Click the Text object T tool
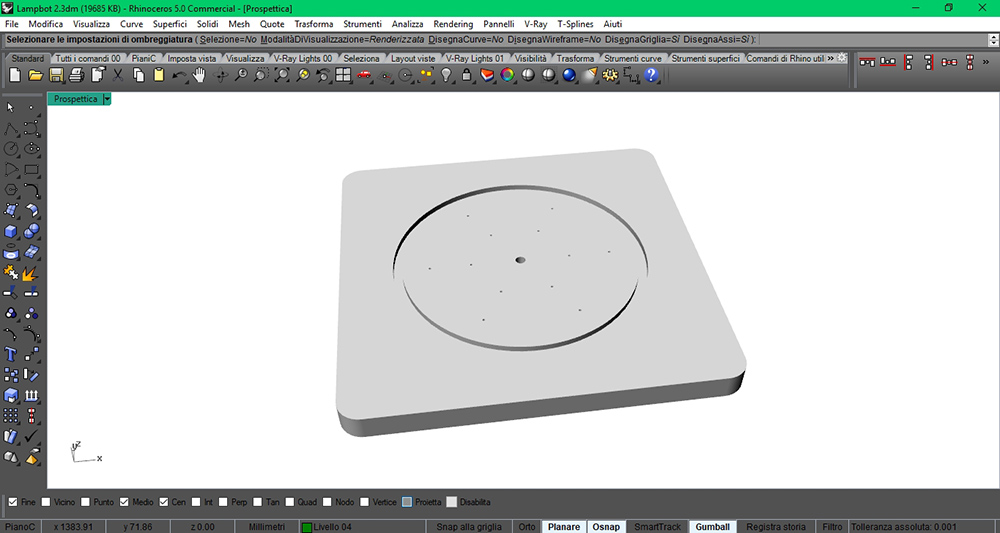Screen dimensions: 1000x533 coord(11,354)
